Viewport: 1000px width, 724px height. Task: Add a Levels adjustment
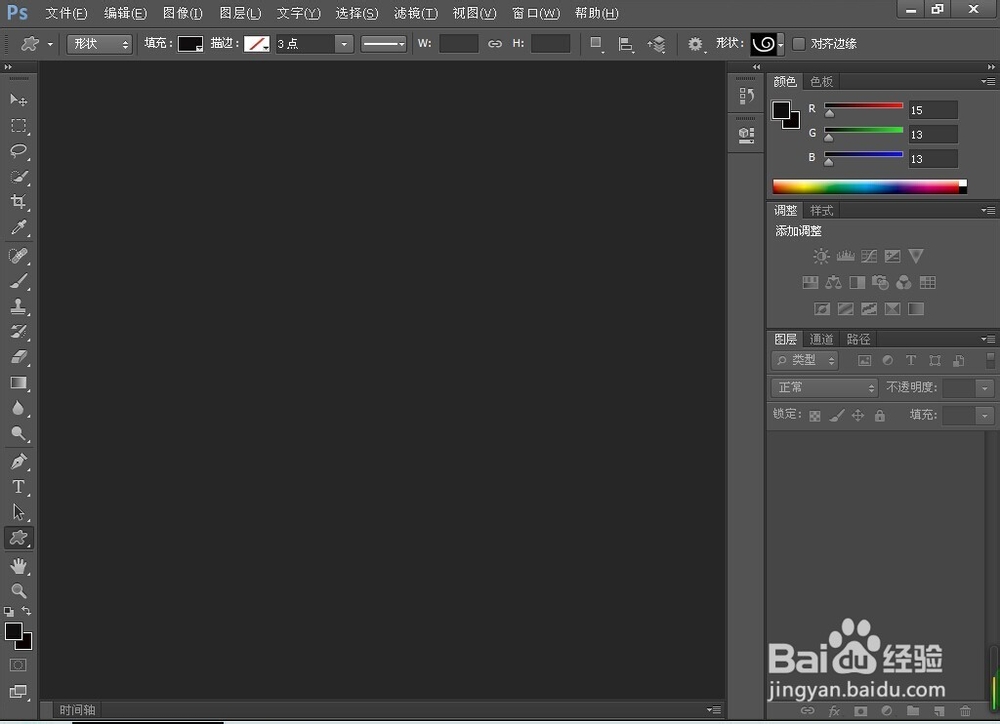845,256
